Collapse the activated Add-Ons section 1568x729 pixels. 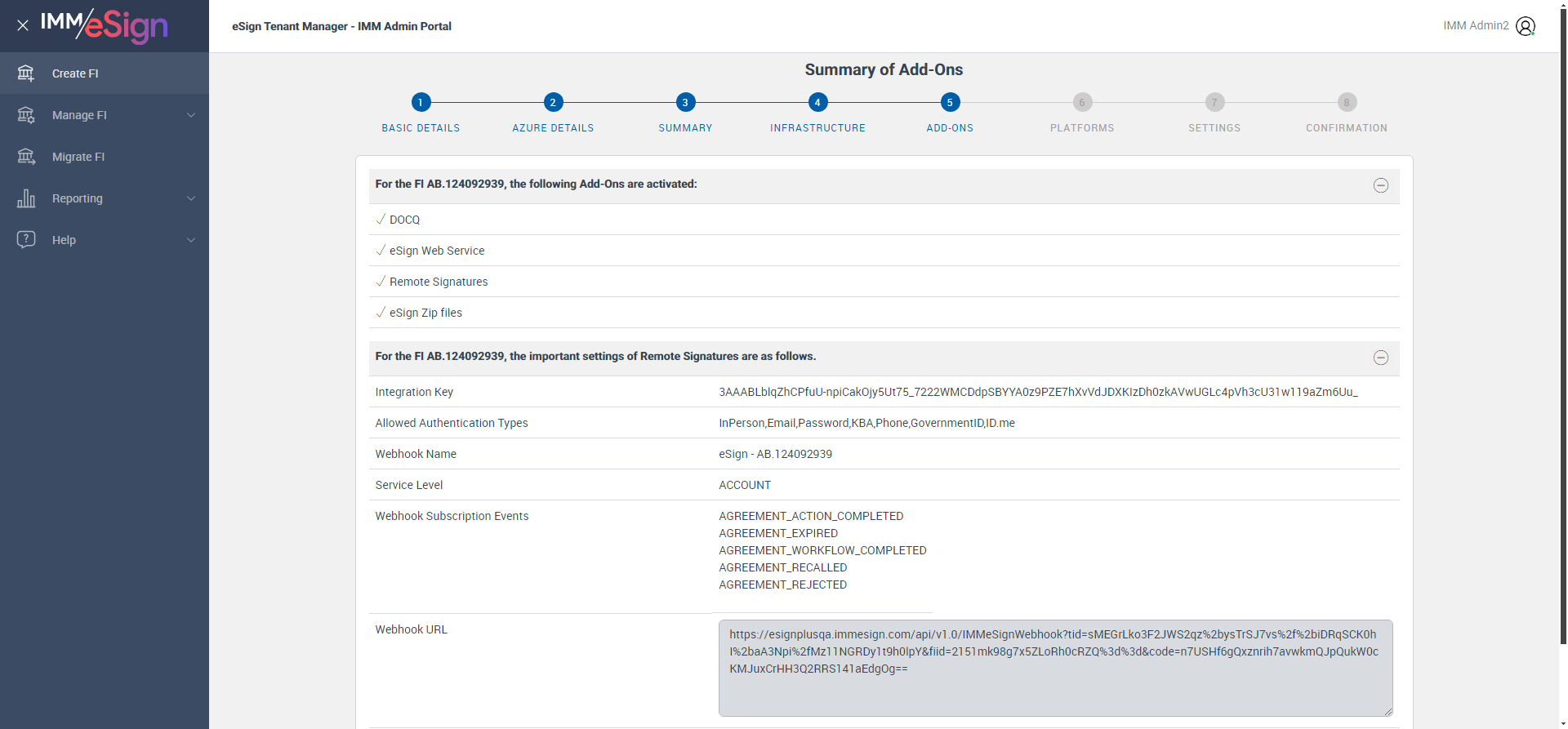pos(1381,185)
